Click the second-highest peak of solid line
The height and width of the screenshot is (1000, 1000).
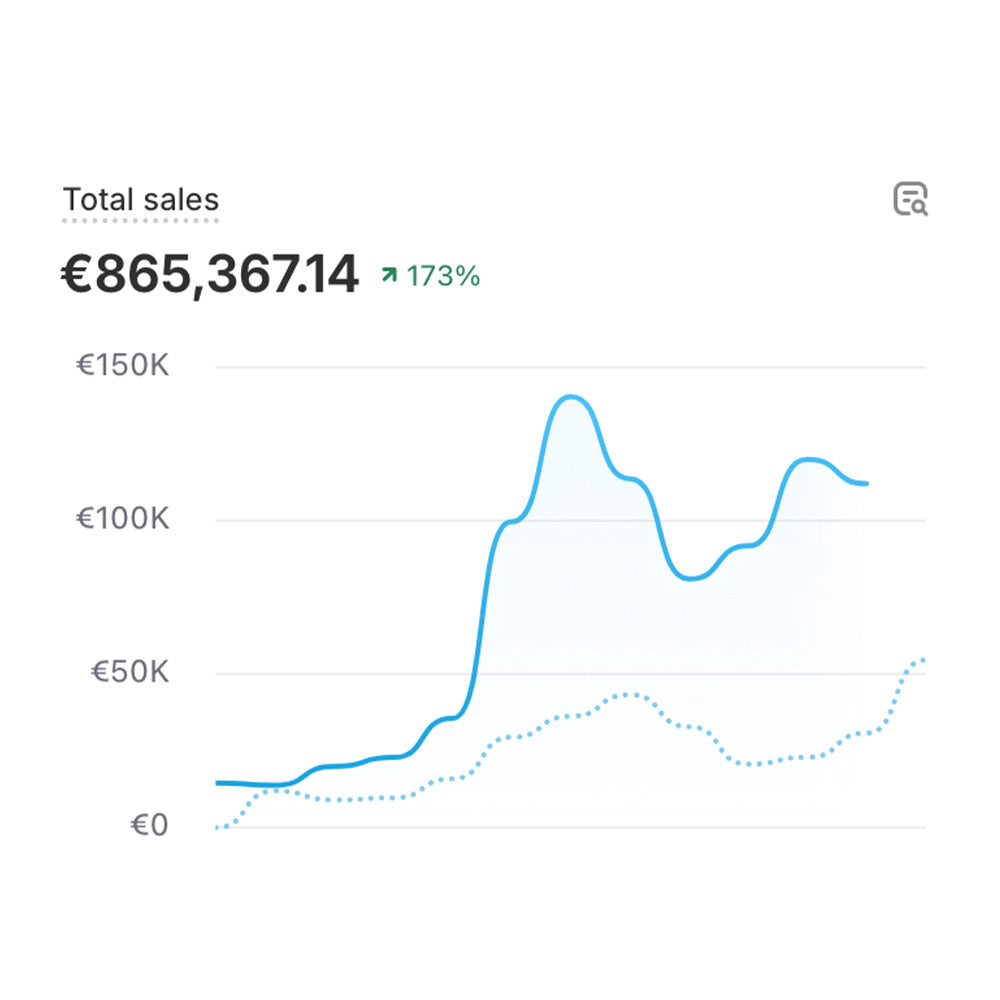pyautogui.click(x=810, y=459)
